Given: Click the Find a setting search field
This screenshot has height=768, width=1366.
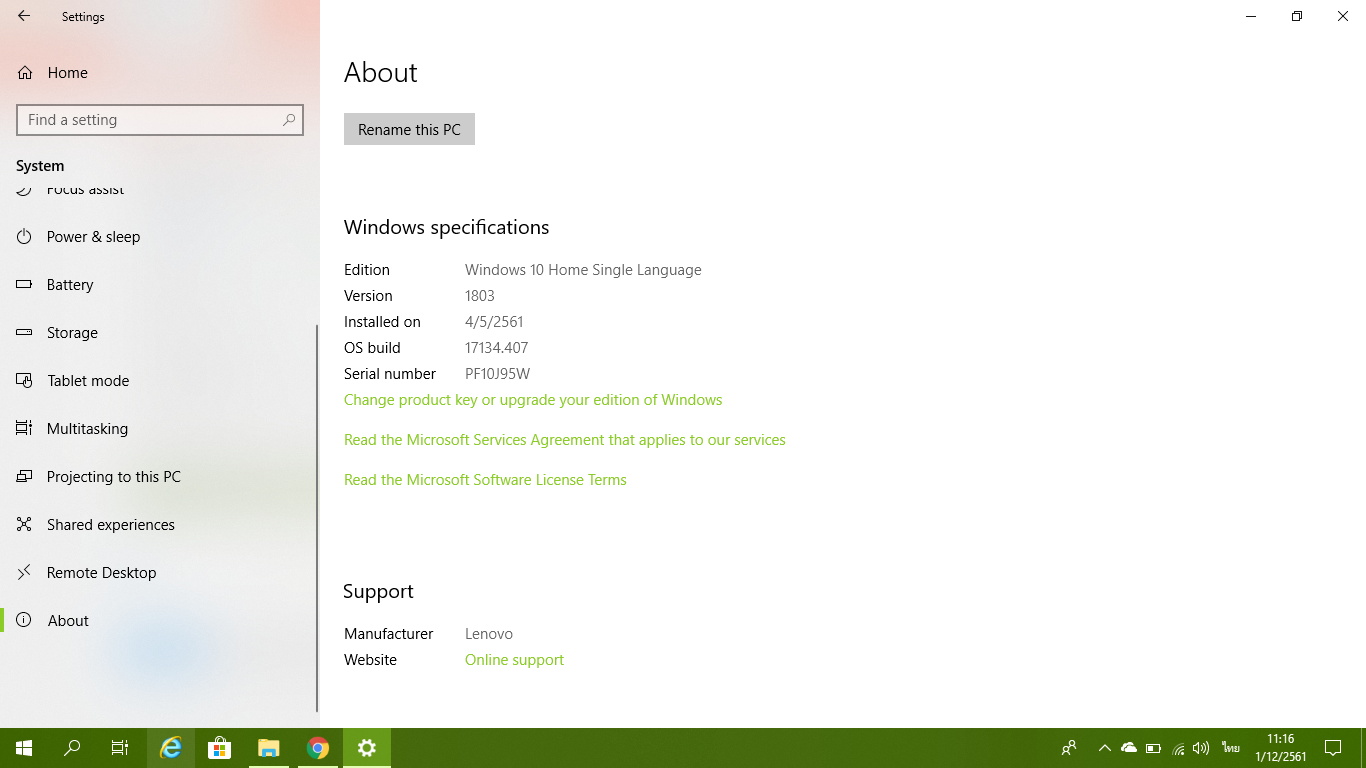Looking at the screenshot, I should [x=160, y=120].
